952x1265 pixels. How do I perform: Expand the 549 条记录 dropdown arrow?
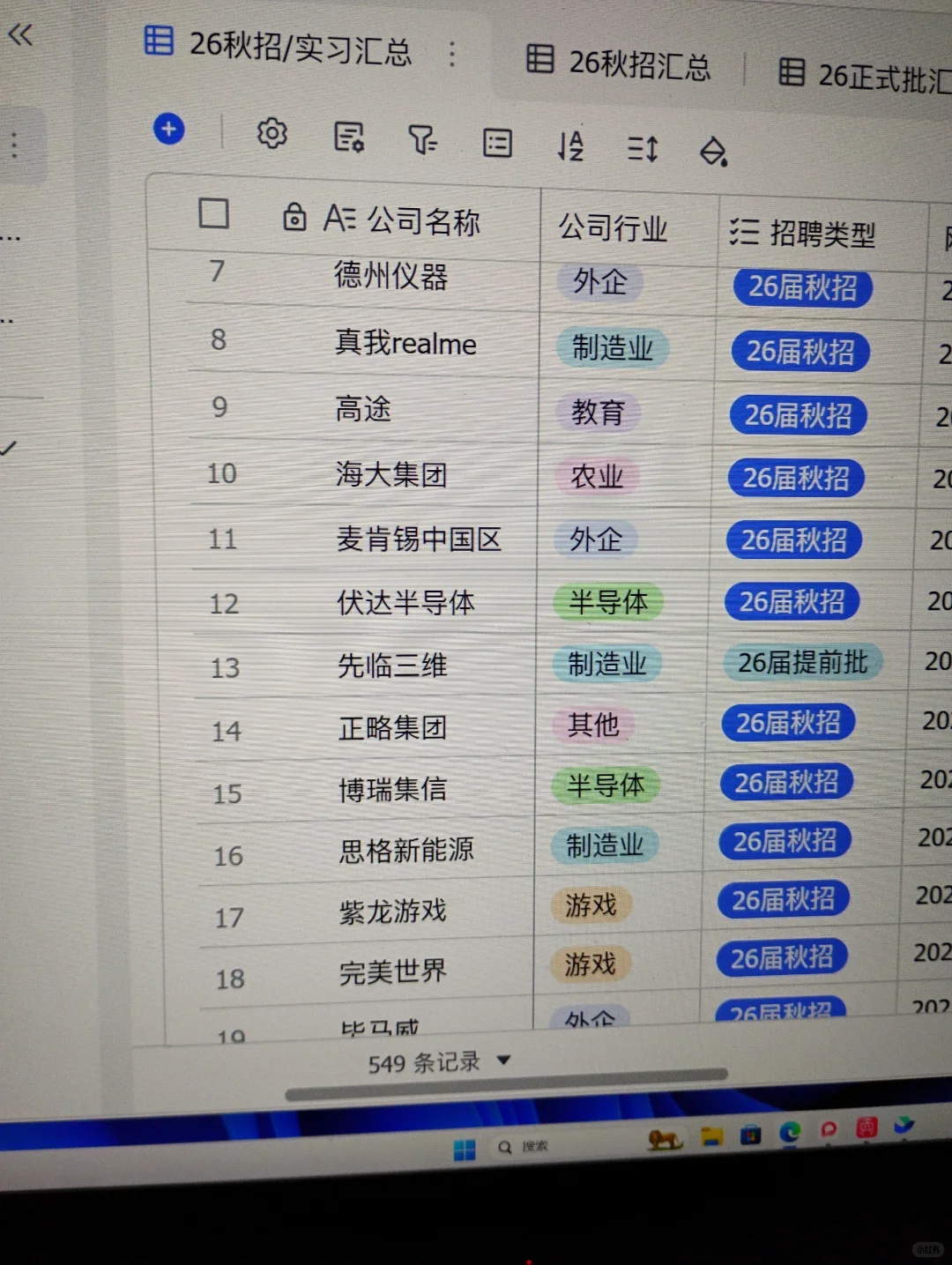(x=503, y=1060)
